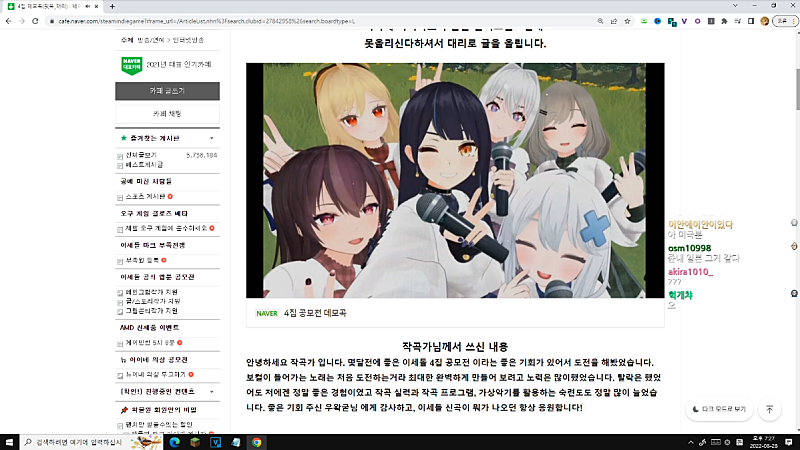
Task: Open the Chrome update menu (오류) button
Action: pyautogui.click(x=785, y=21)
